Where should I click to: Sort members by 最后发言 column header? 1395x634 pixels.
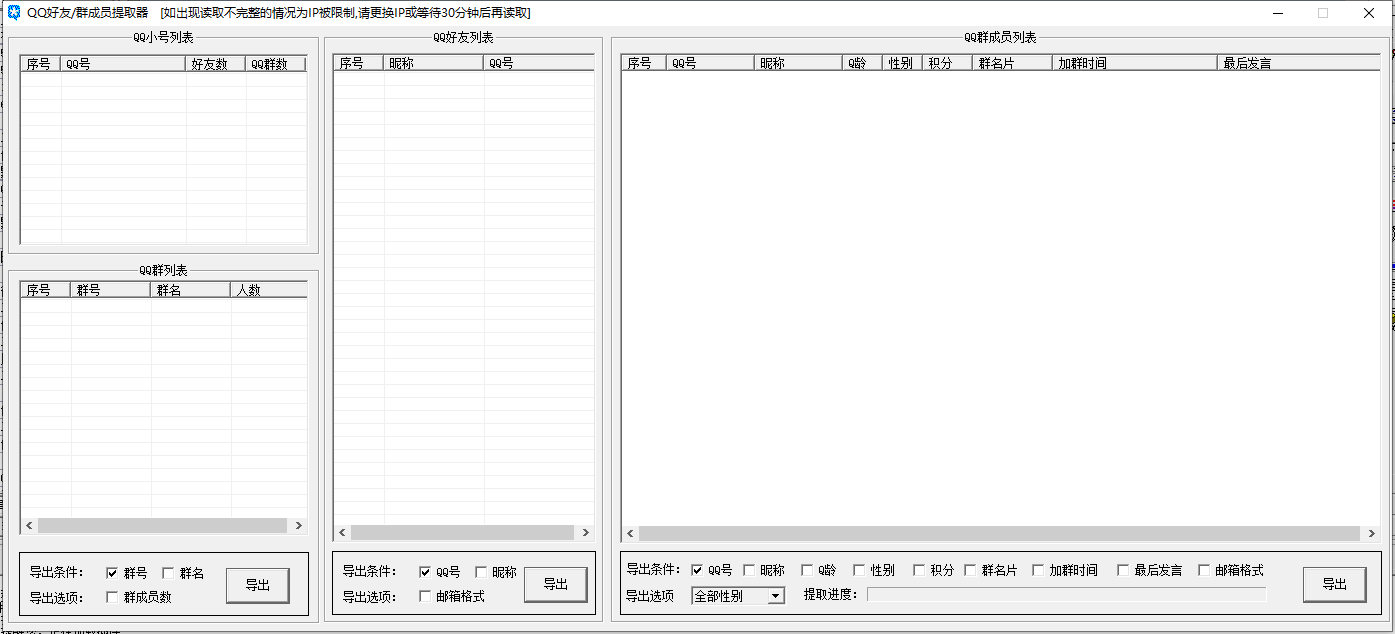coord(1299,63)
